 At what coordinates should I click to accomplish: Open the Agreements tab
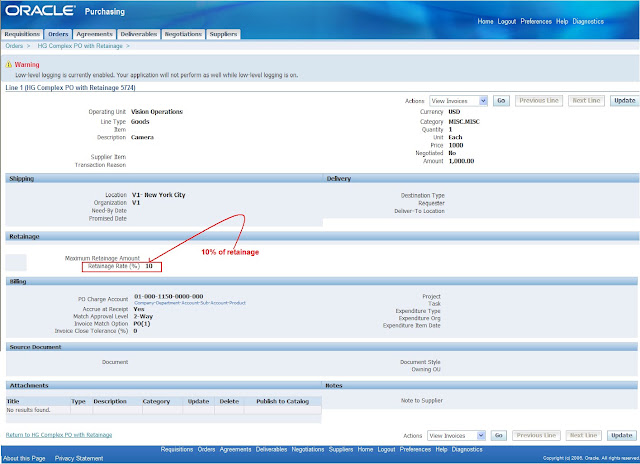click(x=94, y=34)
